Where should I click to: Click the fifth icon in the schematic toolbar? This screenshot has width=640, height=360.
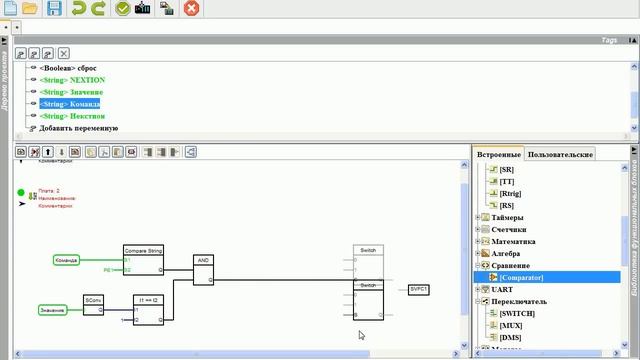pyautogui.click(x=75, y=152)
